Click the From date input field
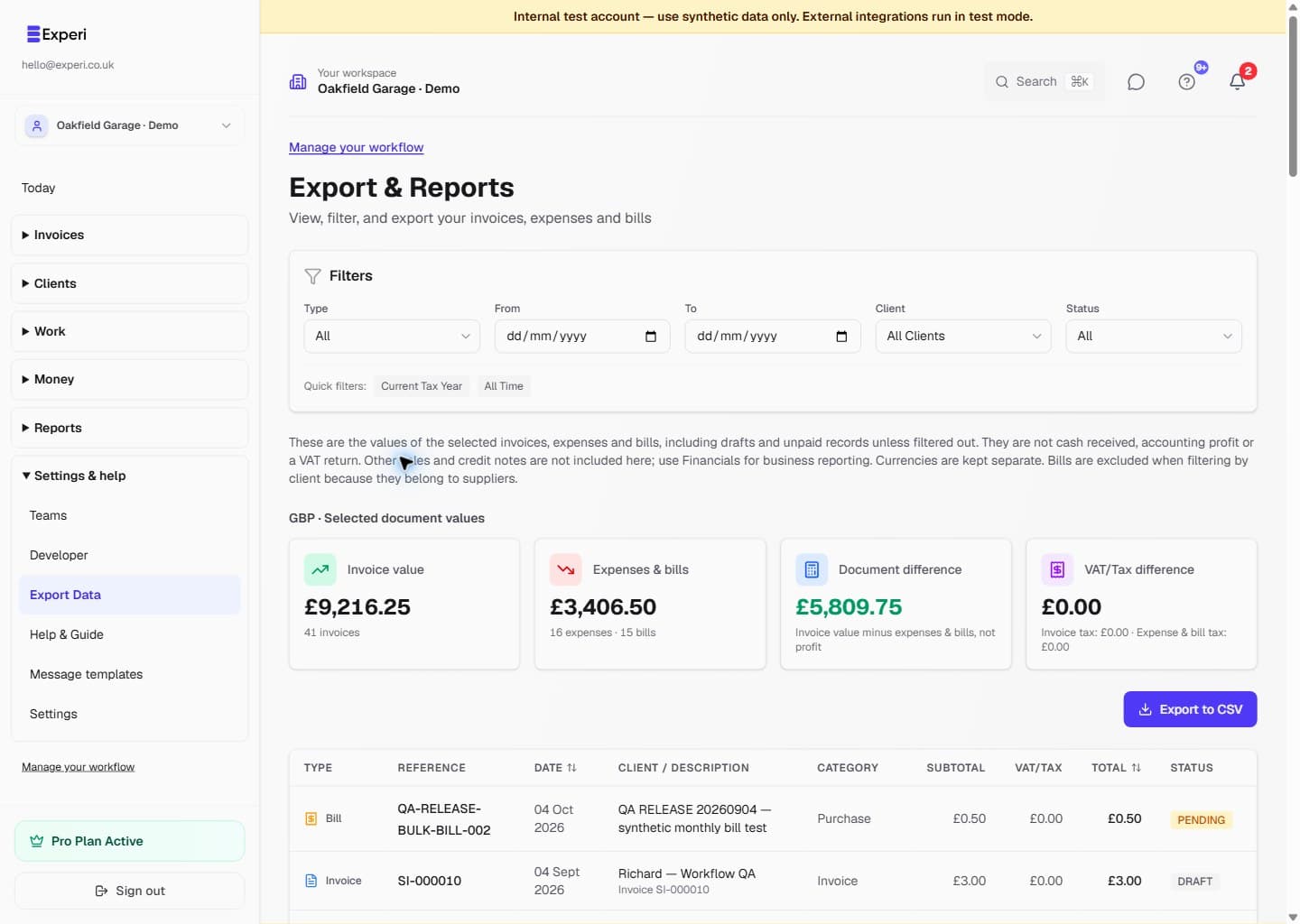This screenshot has width=1300, height=924. [582, 337]
